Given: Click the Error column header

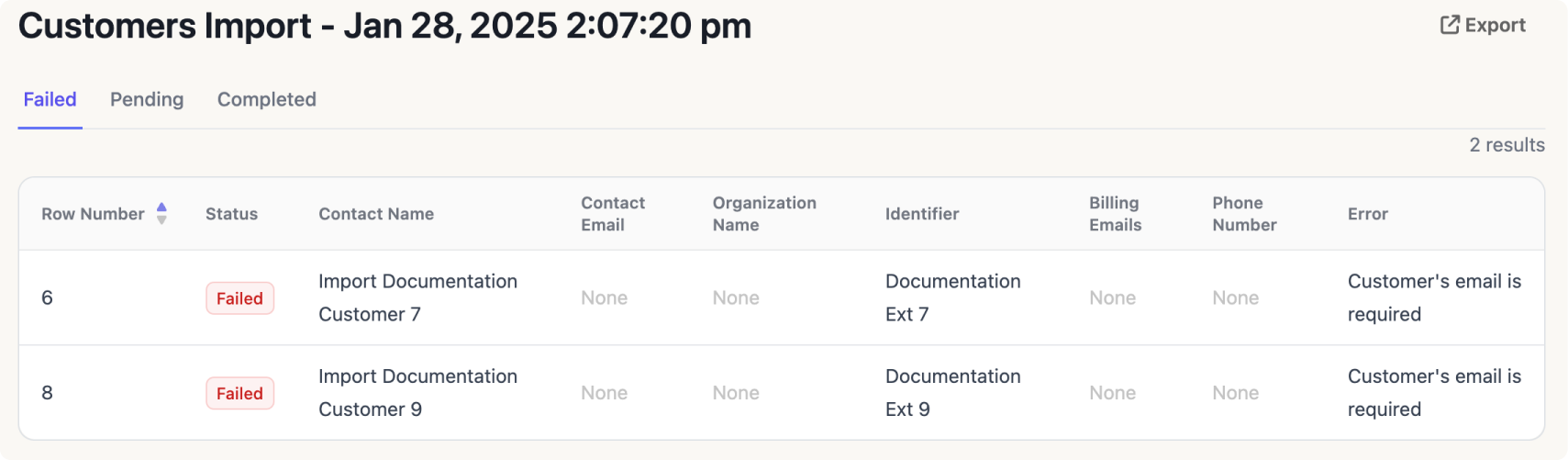Looking at the screenshot, I should click(1367, 214).
